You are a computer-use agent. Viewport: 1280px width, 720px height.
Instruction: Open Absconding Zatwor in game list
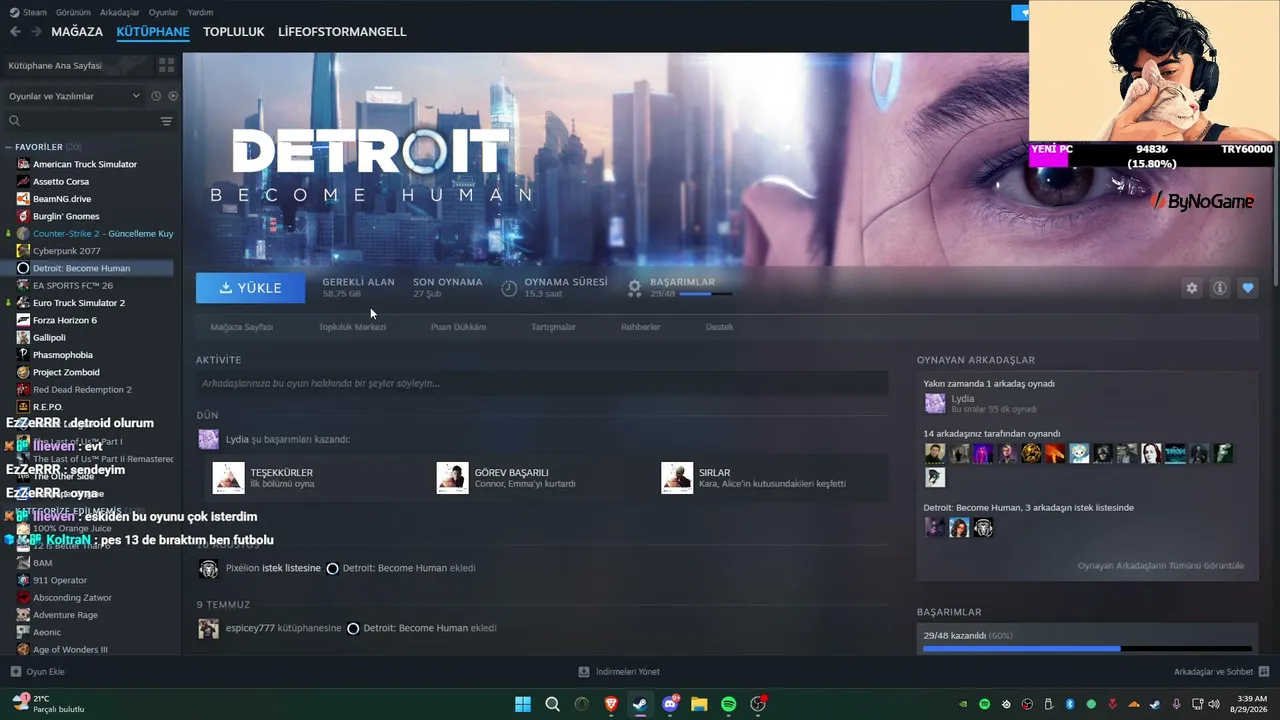pyautogui.click(x=72, y=597)
